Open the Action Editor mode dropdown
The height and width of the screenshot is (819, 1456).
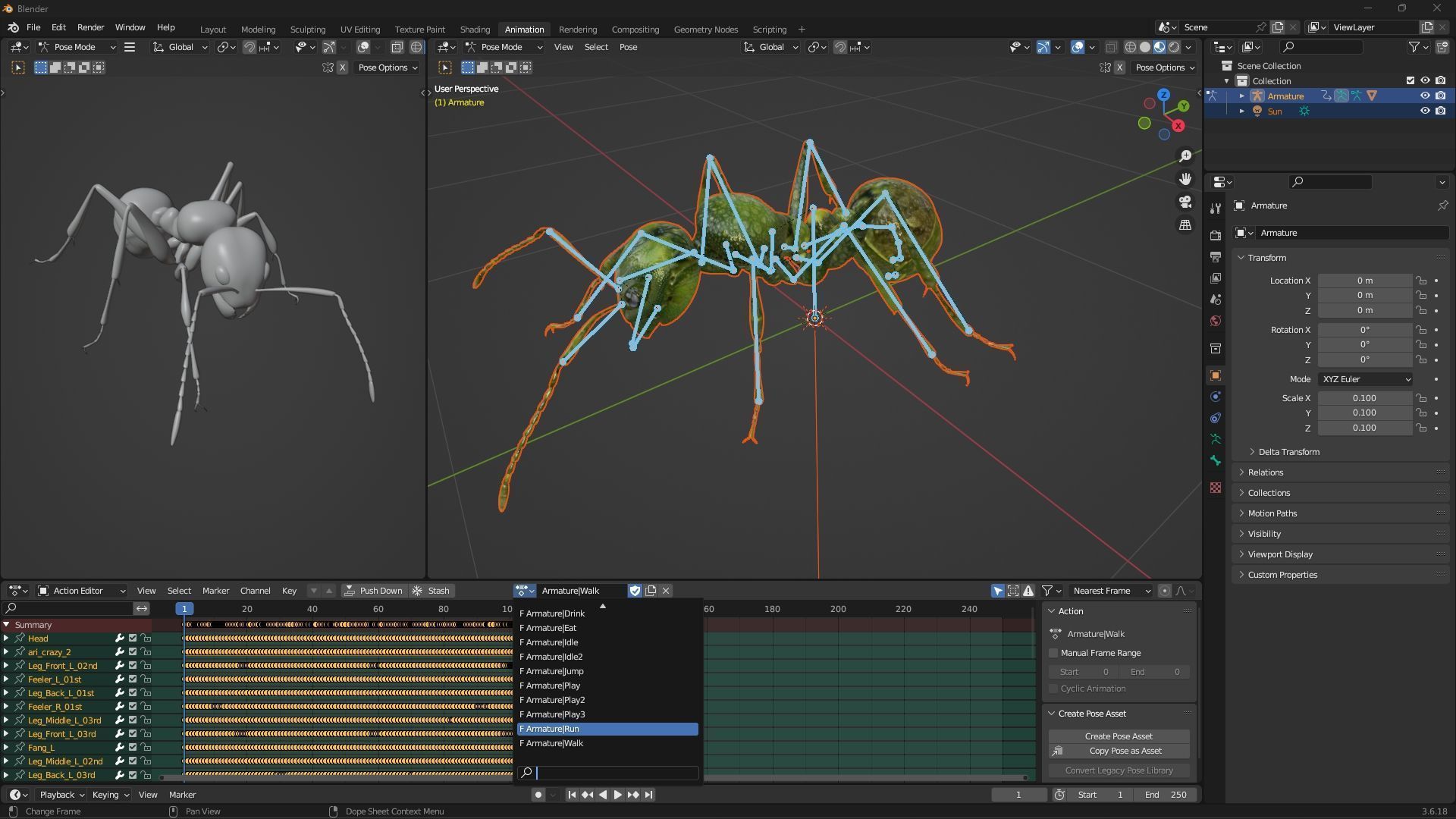point(81,591)
